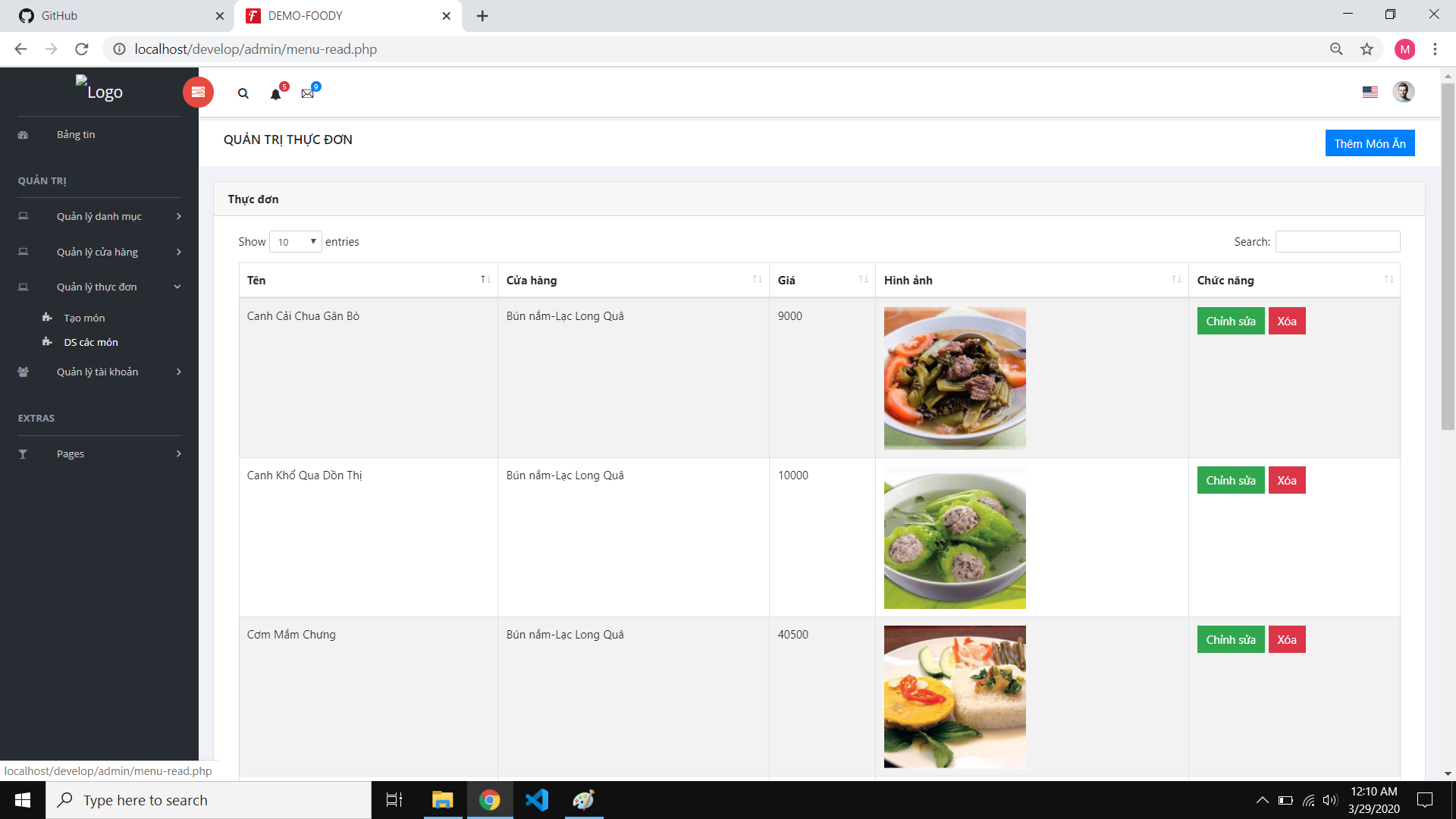
Task: Bookmark this page with star icon
Action: click(1367, 49)
